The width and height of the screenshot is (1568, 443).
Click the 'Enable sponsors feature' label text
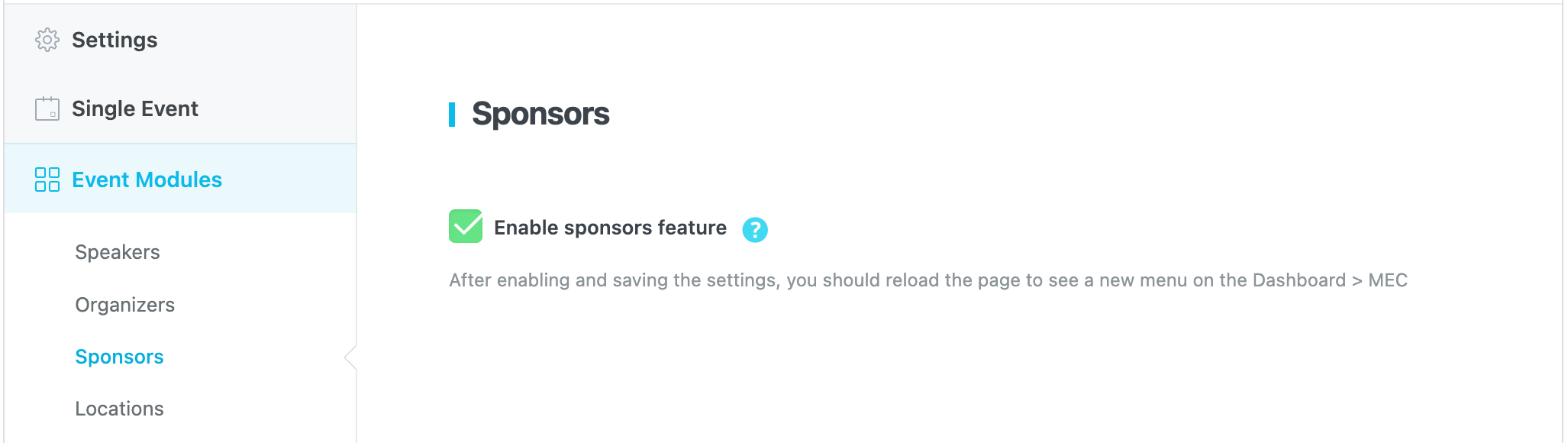click(610, 228)
